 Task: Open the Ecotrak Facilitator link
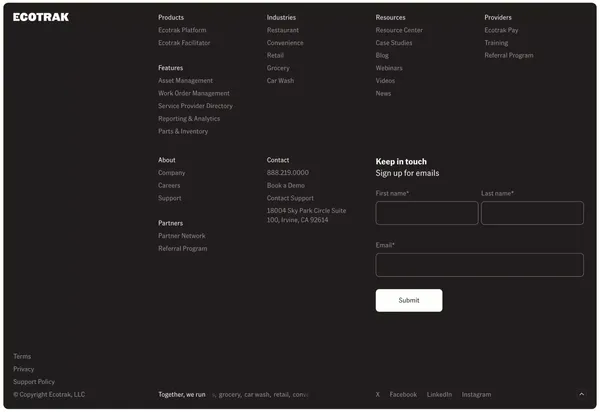pyautogui.click(x=184, y=42)
